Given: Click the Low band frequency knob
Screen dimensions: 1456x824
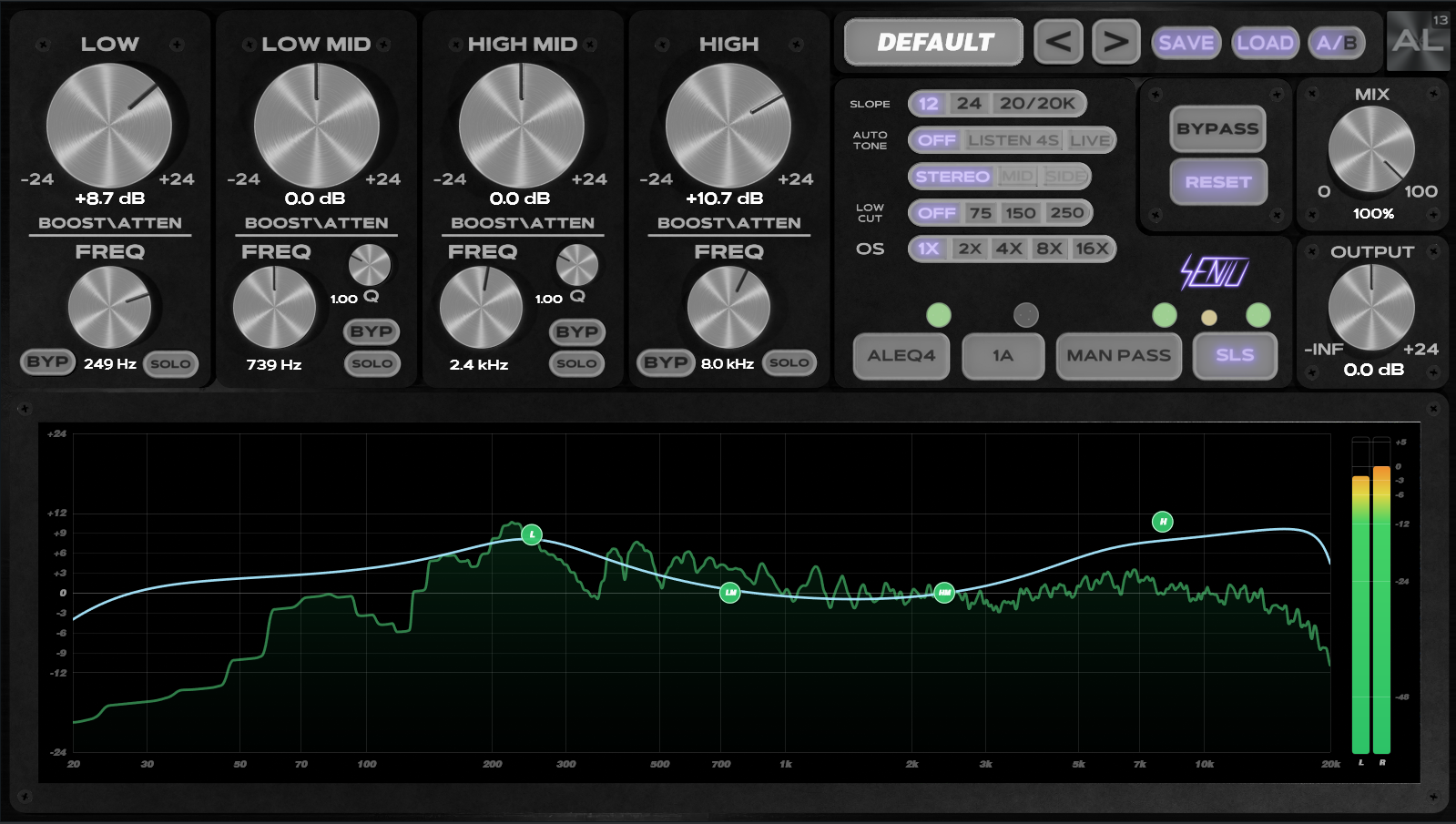Looking at the screenshot, I should [109, 308].
